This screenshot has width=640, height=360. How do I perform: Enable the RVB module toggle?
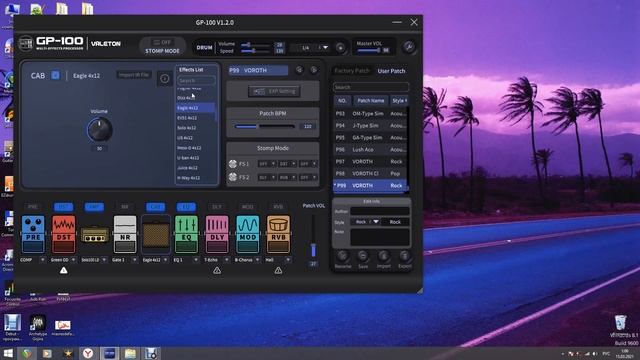pyautogui.click(x=278, y=207)
